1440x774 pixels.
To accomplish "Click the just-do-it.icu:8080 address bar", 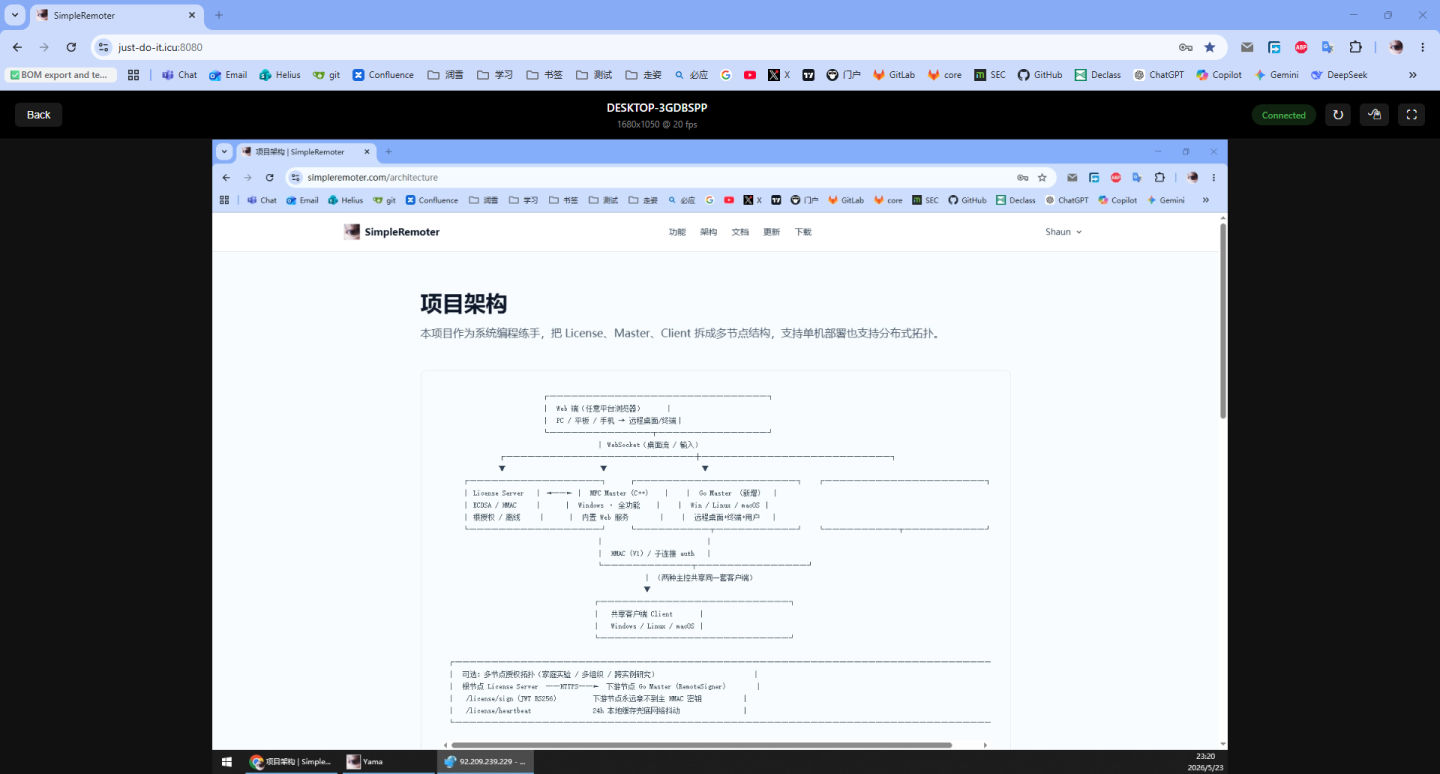I will tap(640, 47).
